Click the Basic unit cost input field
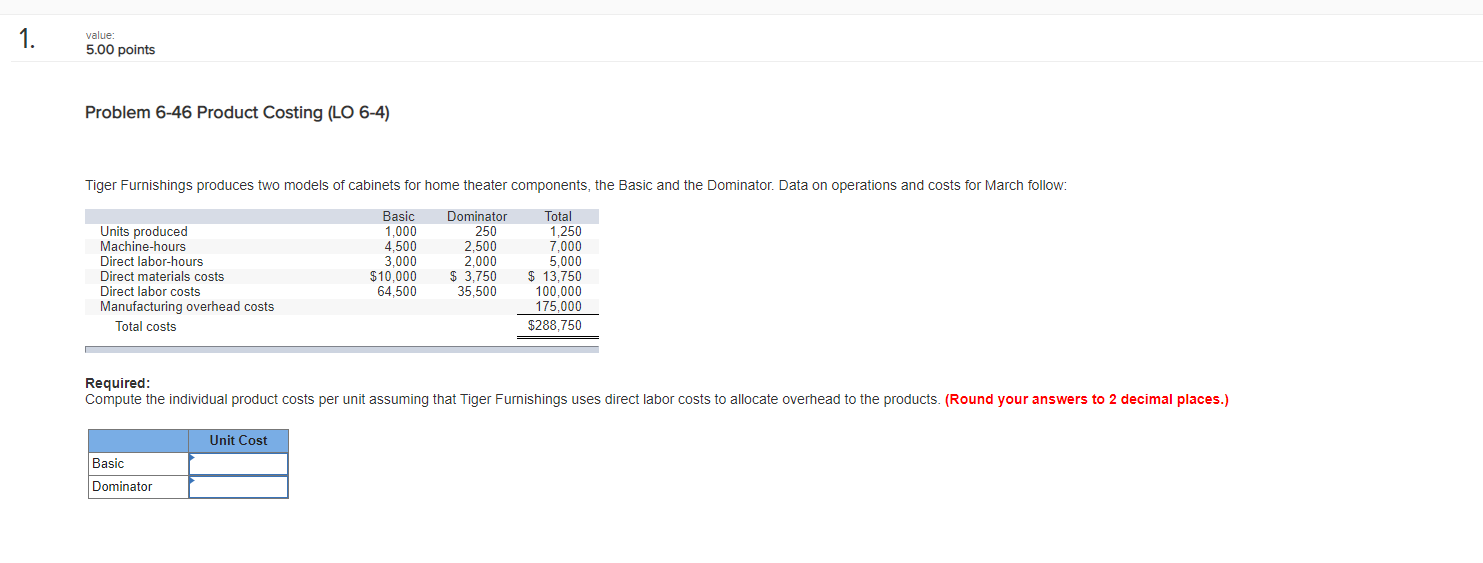This screenshot has width=1483, height=563. click(x=238, y=464)
